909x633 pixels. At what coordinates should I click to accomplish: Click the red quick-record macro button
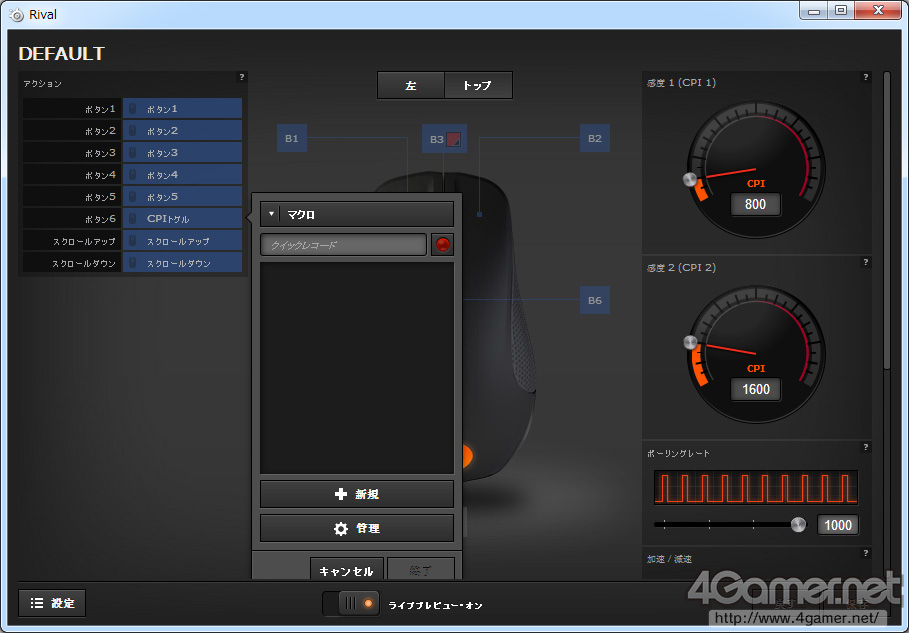[x=442, y=245]
